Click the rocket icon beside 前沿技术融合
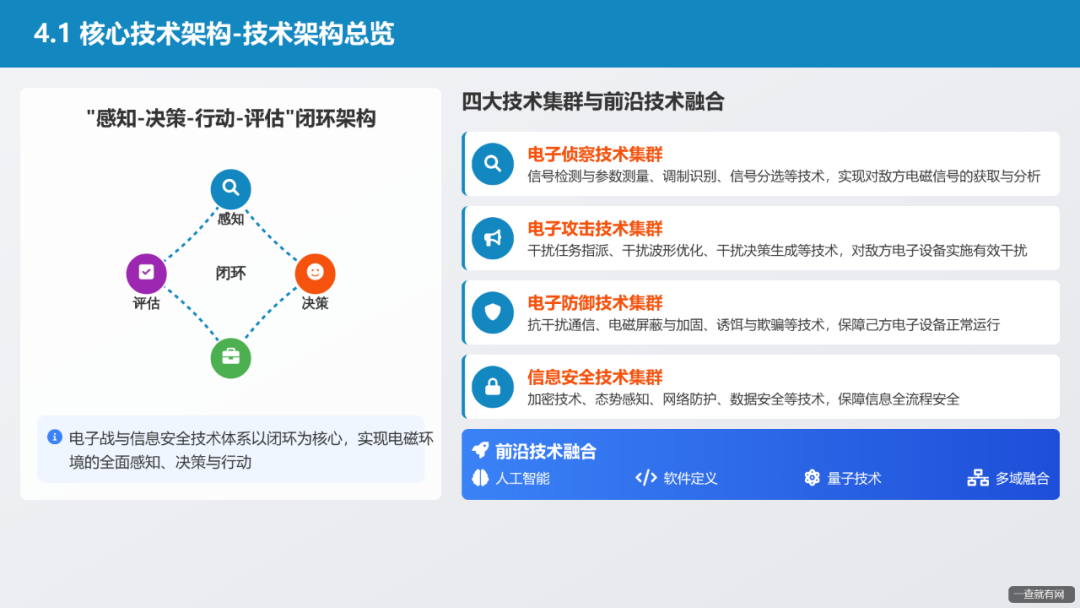The width and height of the screenshot is (1080, 608). pos(481,451)
